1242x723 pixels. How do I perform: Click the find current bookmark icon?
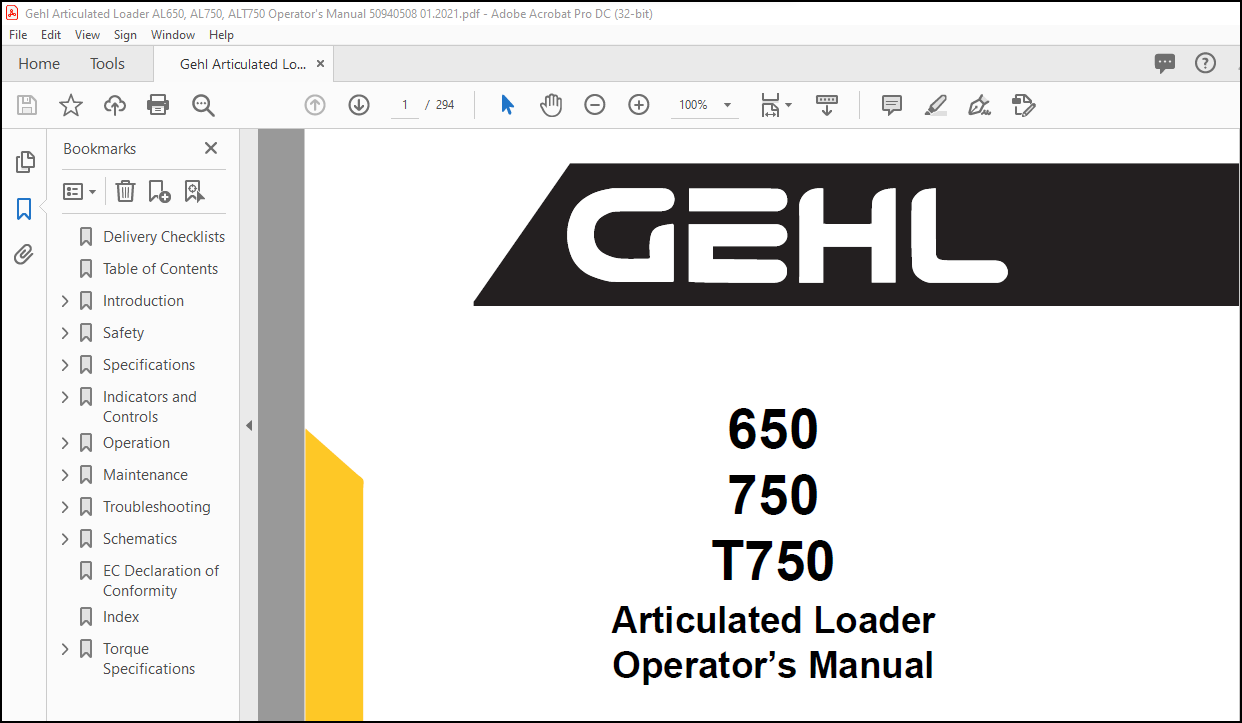tap(194, 191)
